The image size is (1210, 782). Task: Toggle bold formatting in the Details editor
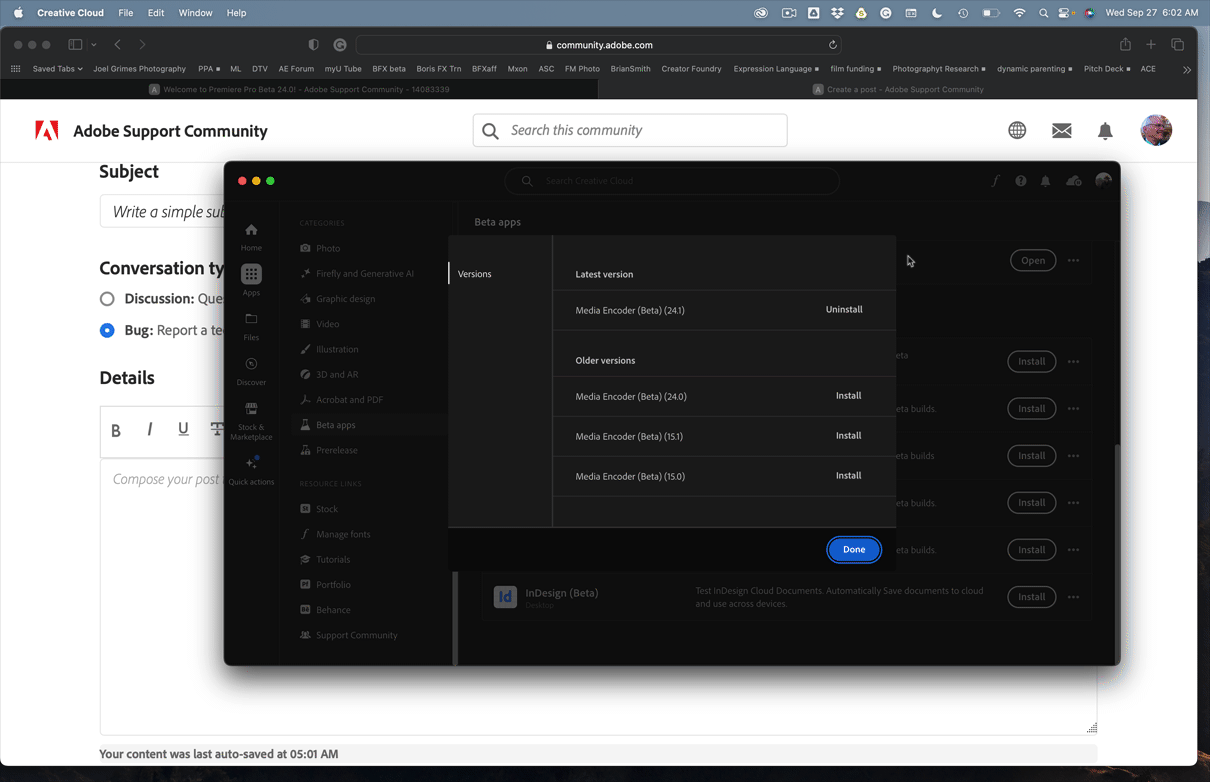point(115,429)
